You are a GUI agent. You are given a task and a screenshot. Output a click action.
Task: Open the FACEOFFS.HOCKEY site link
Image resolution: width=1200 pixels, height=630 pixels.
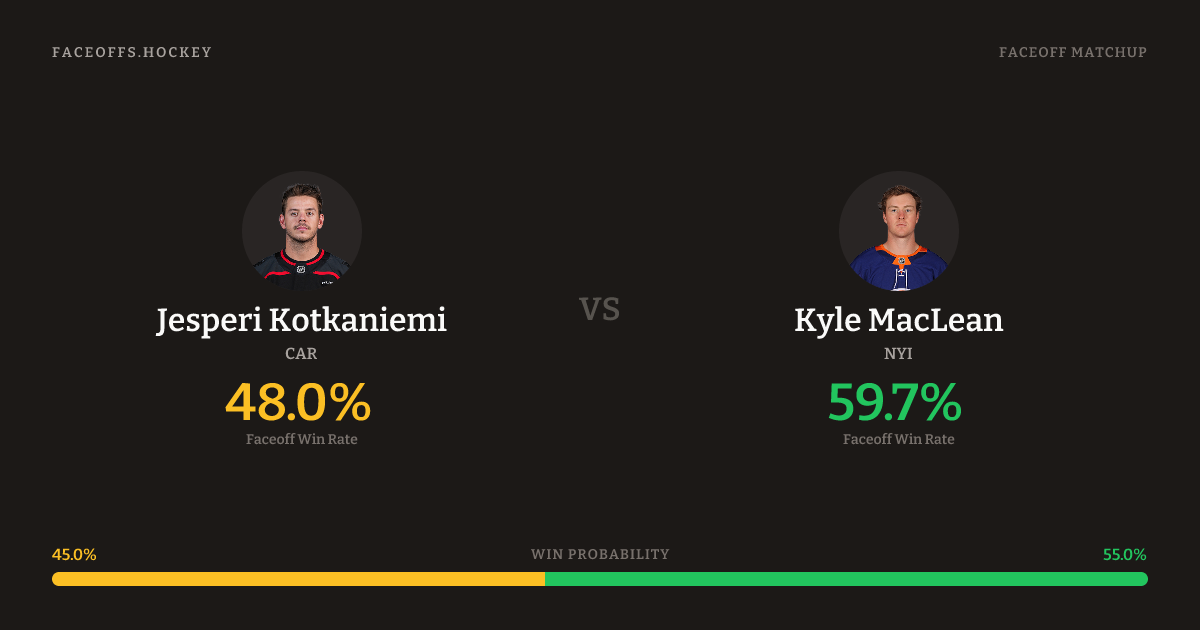[132, 52]
